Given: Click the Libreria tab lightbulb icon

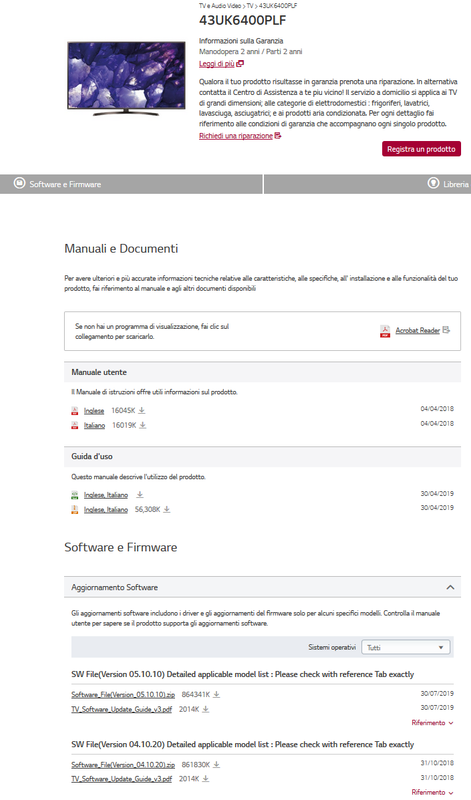Looking at the screenshot, I should pyautogui.click(x=433, y=183).
